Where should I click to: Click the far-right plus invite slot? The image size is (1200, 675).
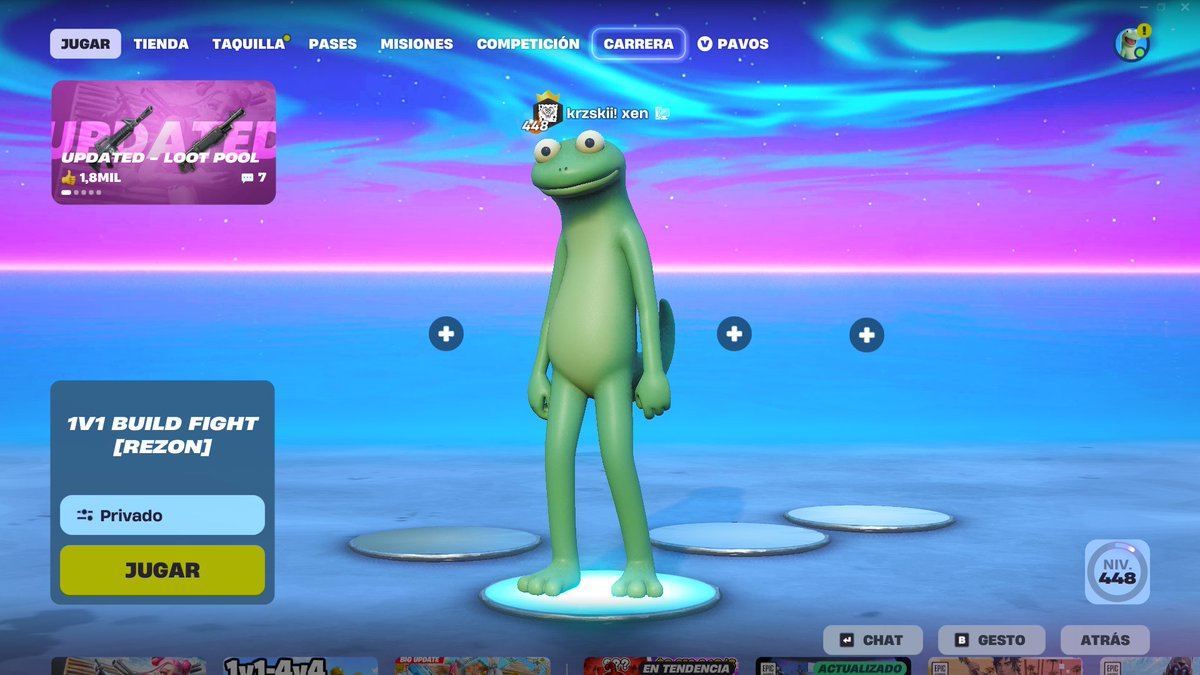click(x=866, y=335)
